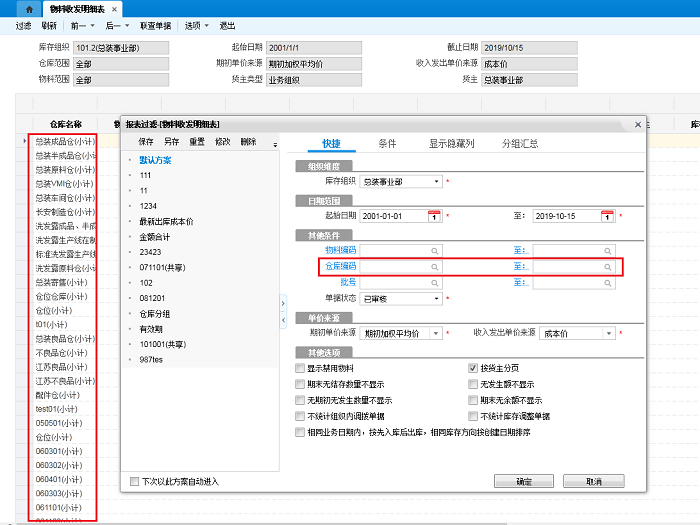
Task: Check 显示禁用物料 option
Action: 300,368
